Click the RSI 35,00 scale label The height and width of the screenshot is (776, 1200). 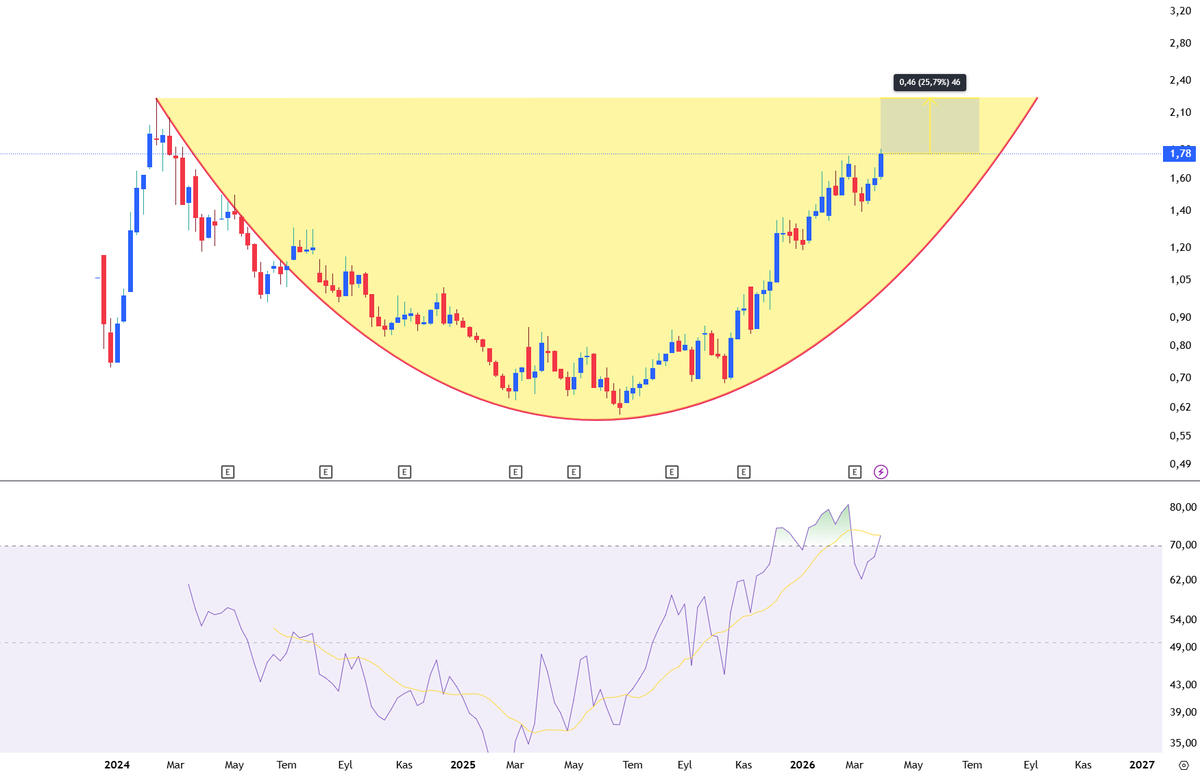[x=1183, y=743]
